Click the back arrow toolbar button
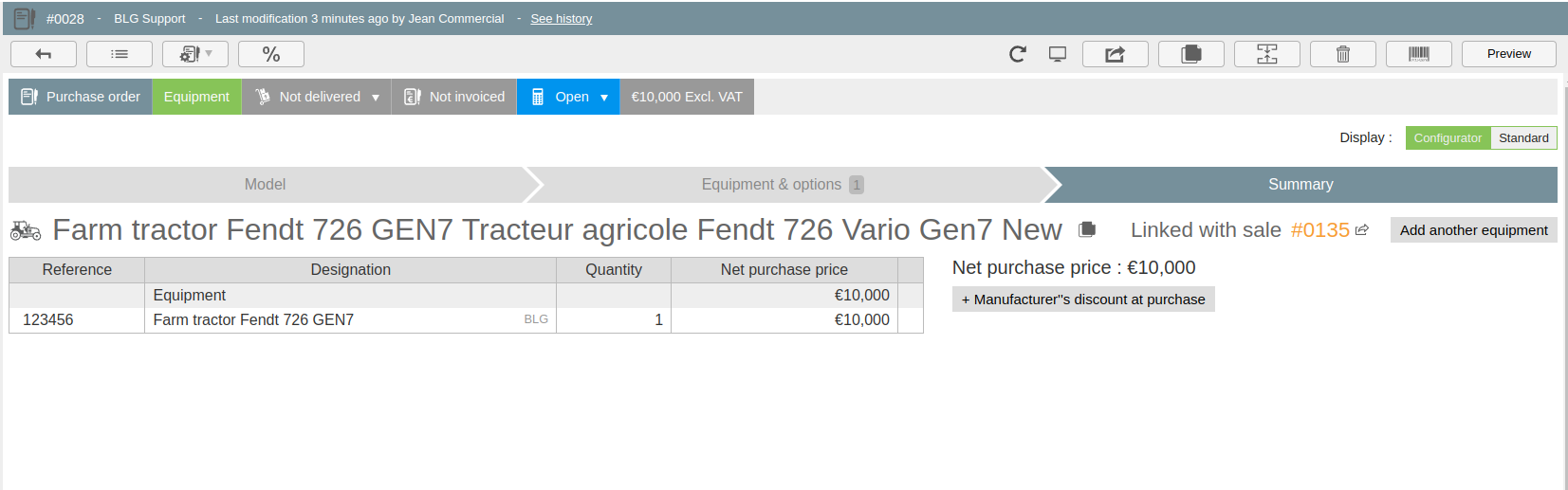This screenshot has height=490, width=1568. tap(44, 54)
